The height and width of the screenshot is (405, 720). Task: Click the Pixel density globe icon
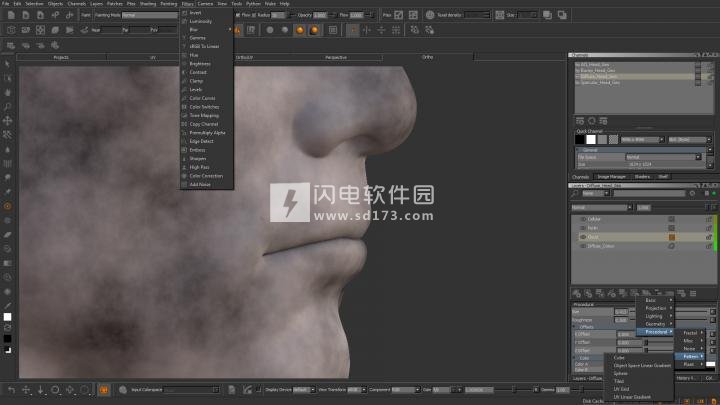pyautogui.click(x=430, y=15)
